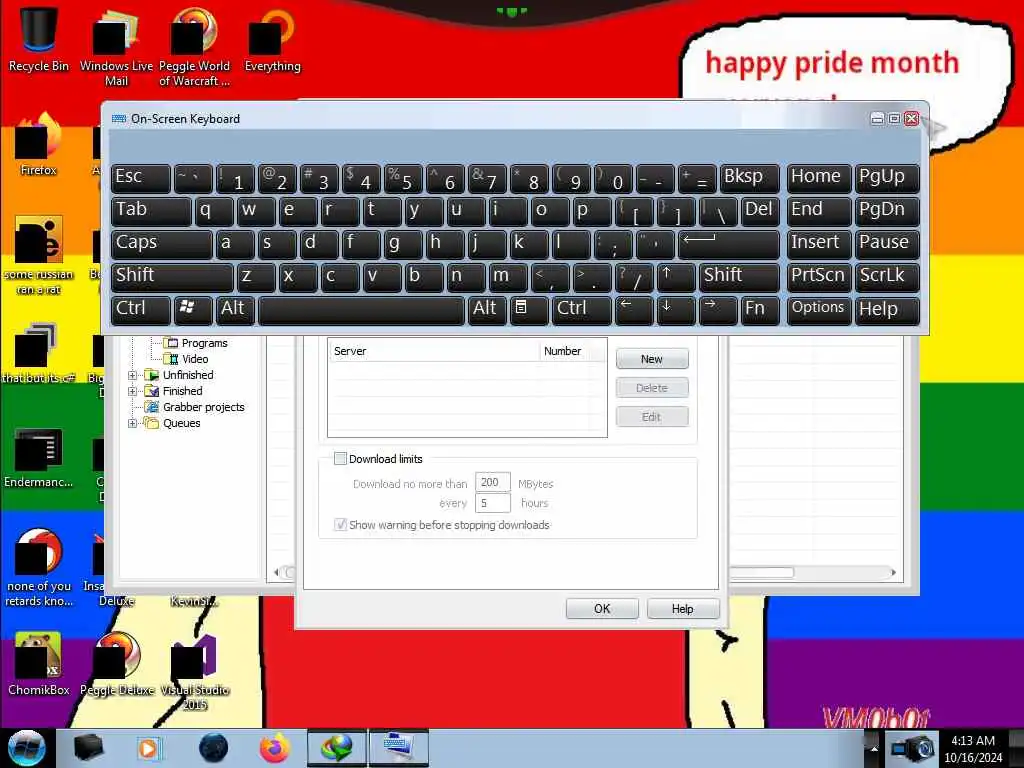Toggle the left Shift key
1024x768 pixels.
(172, 277)
